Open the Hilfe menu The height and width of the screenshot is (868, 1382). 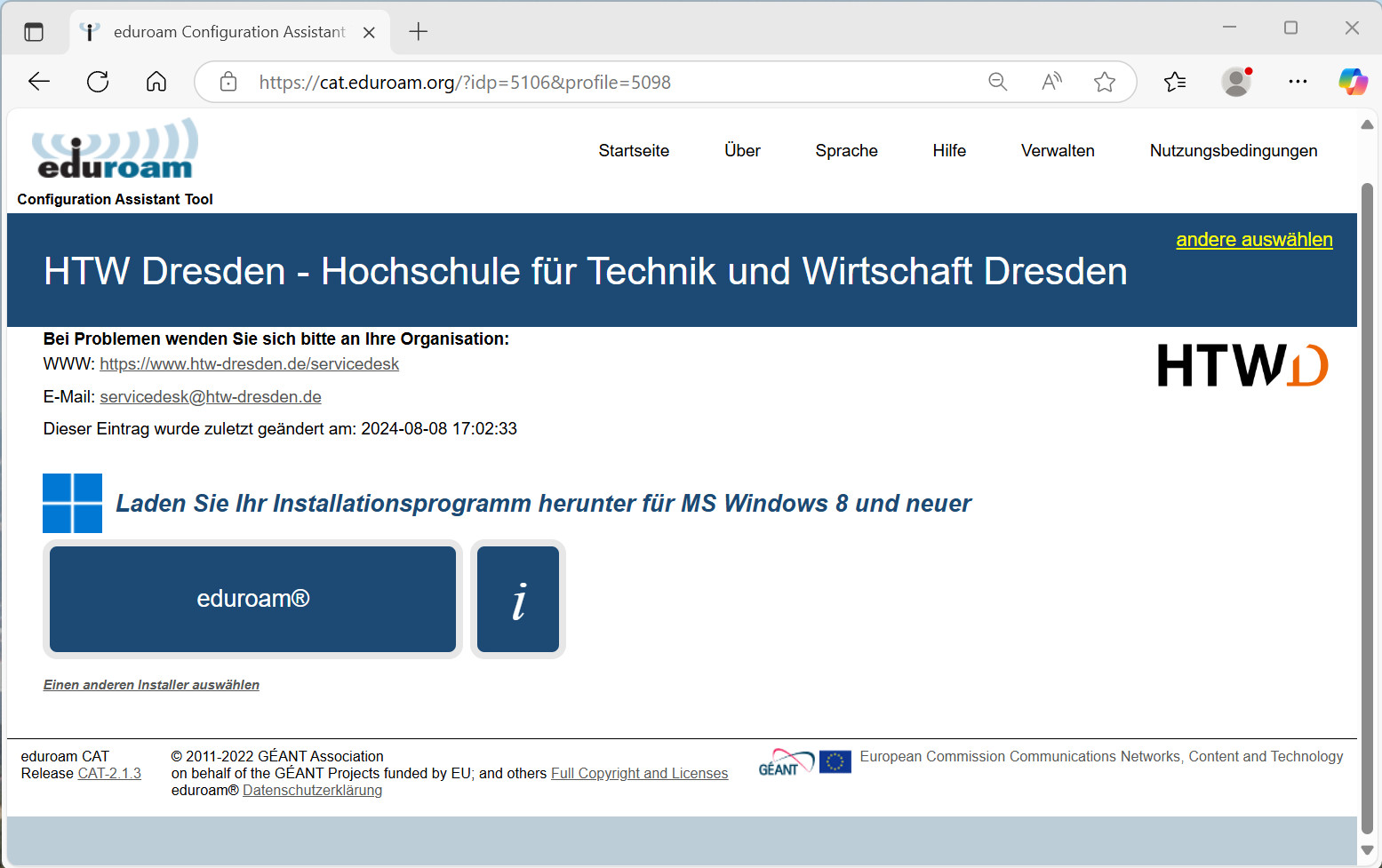point(949,151)
